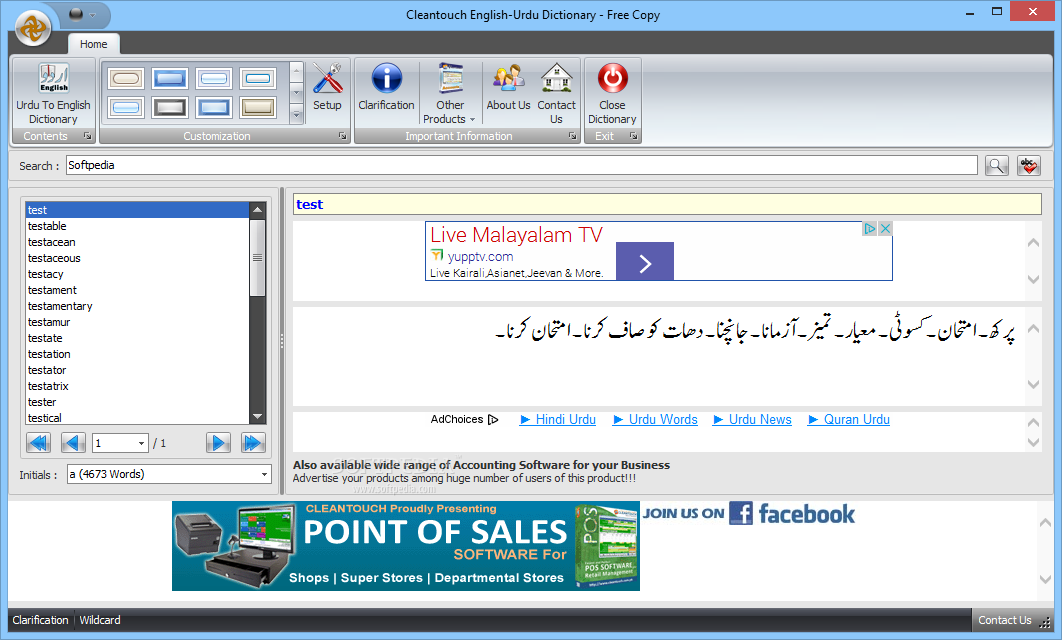Screen dimensions: 1062x640
Task: Click the quick access round button
Action: (x=76, y=14)
